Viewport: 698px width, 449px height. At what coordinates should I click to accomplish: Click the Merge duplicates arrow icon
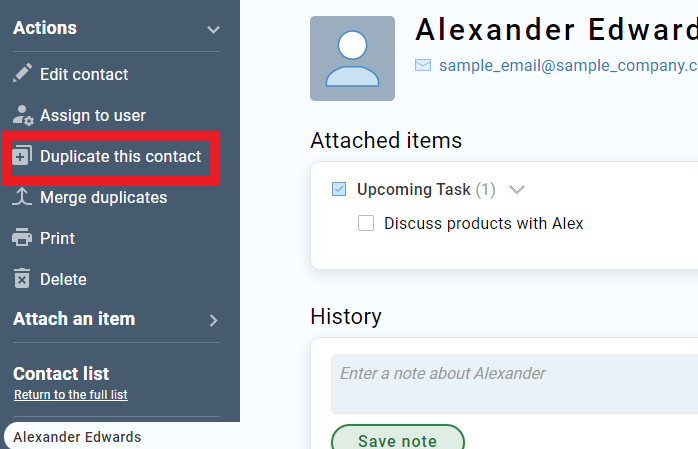(x=22, y=197)
